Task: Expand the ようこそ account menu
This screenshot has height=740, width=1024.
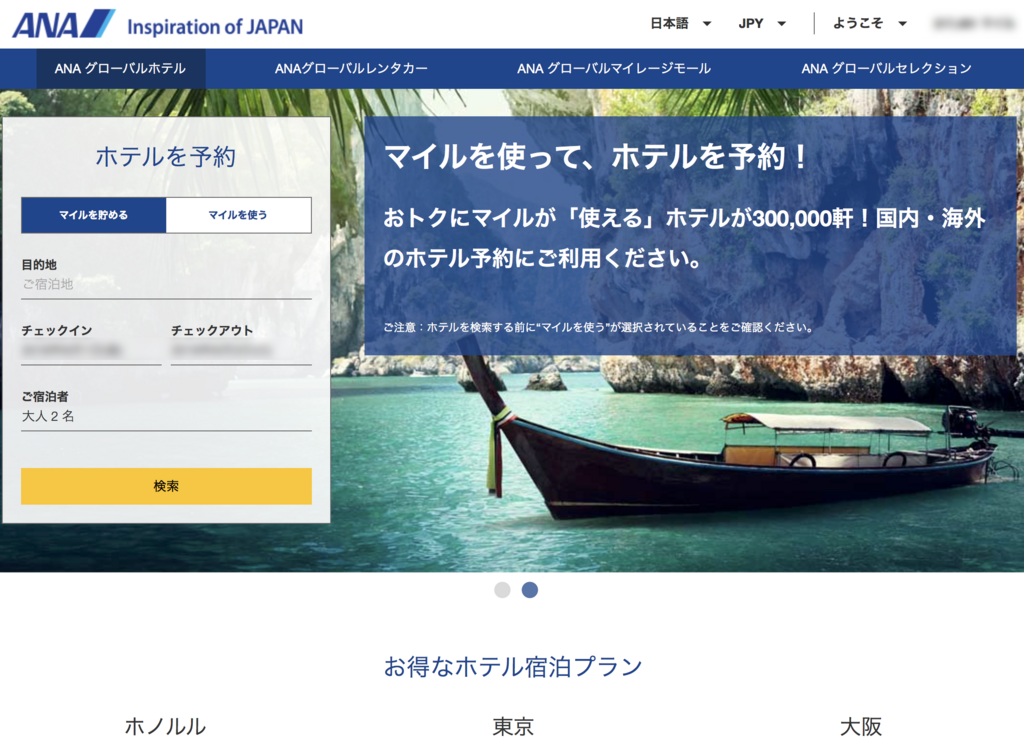Action: coord(869,24)
